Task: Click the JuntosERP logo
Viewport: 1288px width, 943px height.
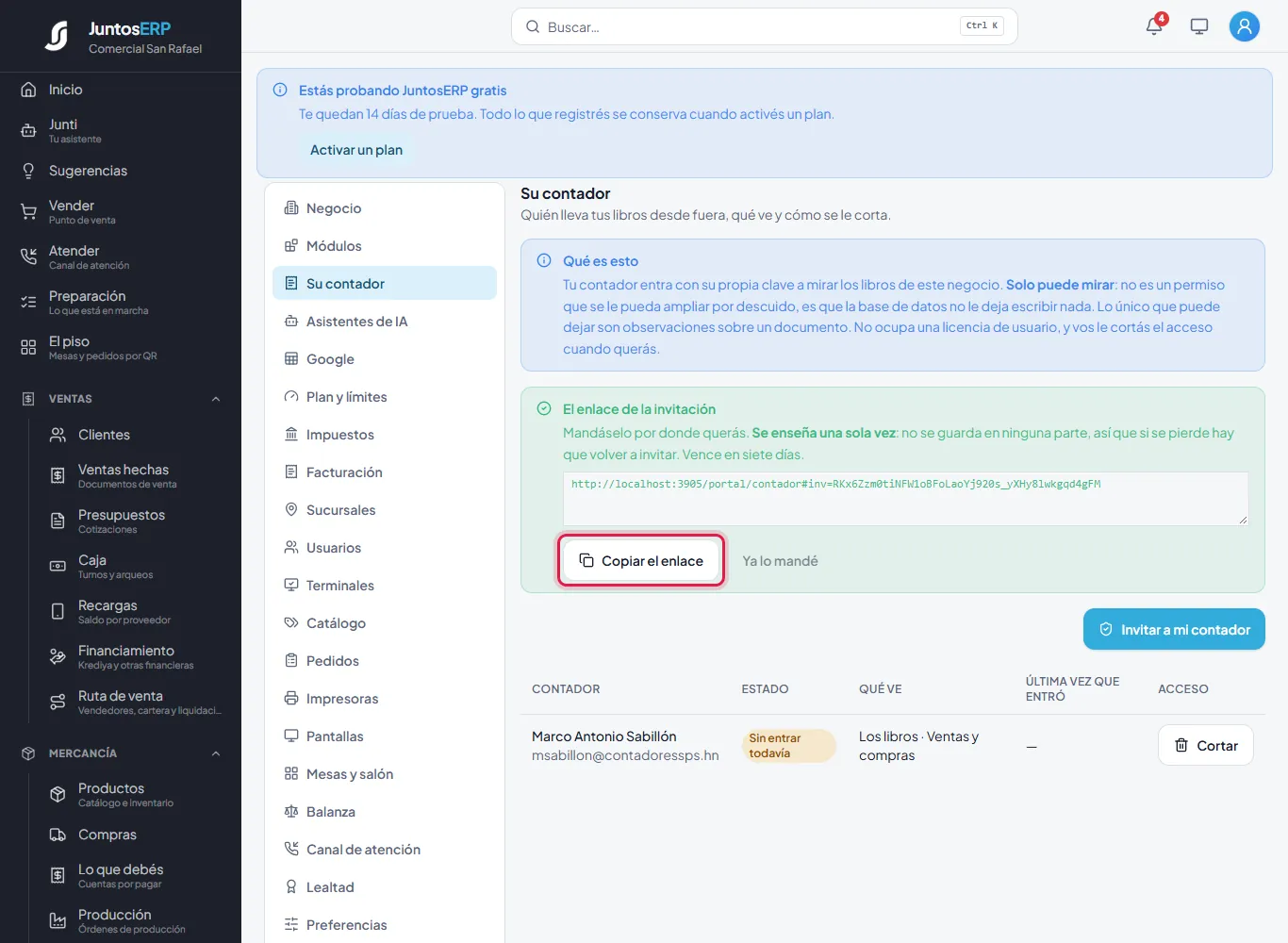Action: (57, 36)
